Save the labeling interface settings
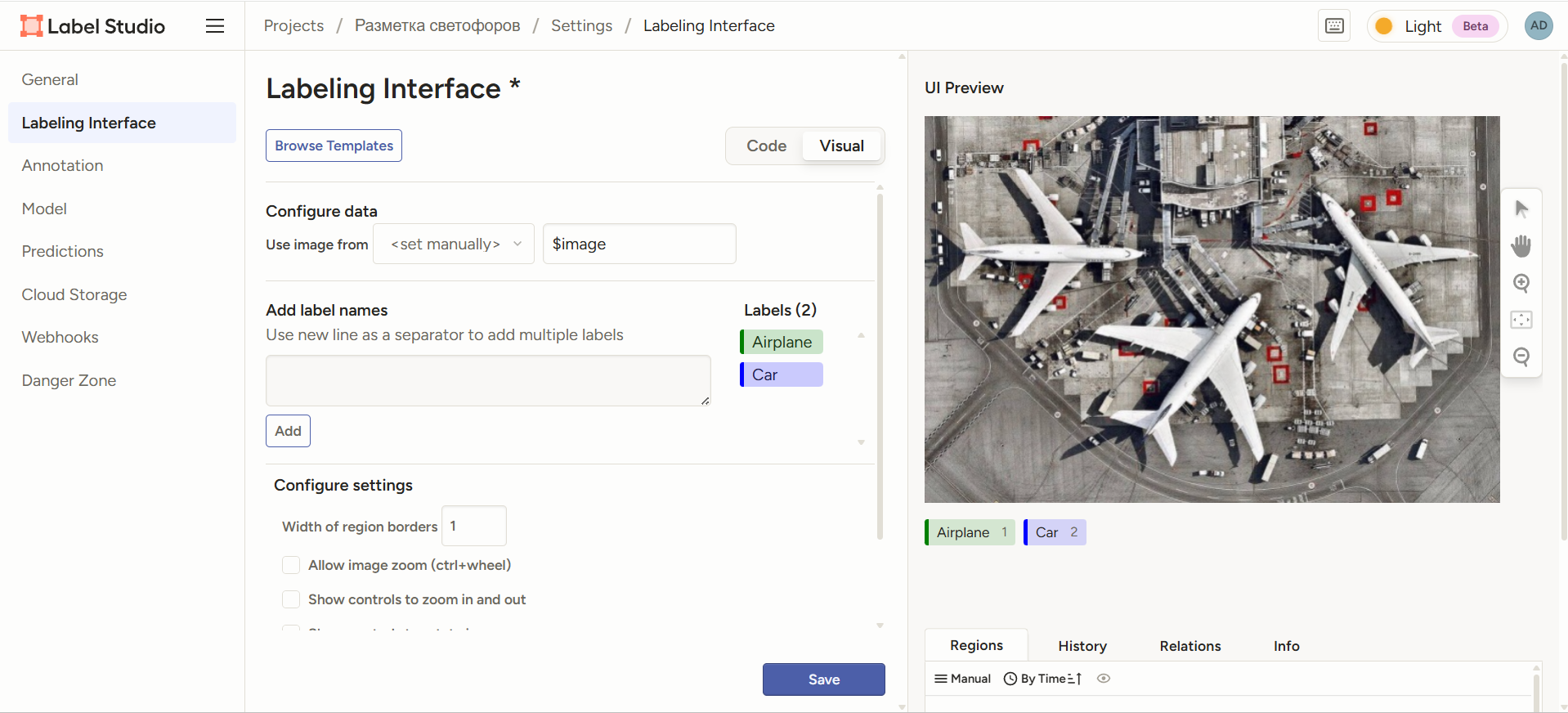 coord(823,679)
